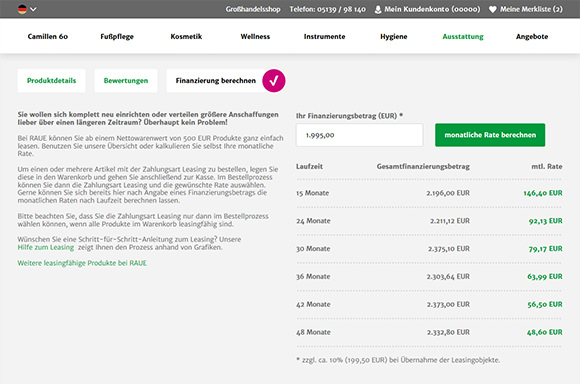Open the Camillen 60 menu
Screen dimensions: 580x384
tap(48, 36)
